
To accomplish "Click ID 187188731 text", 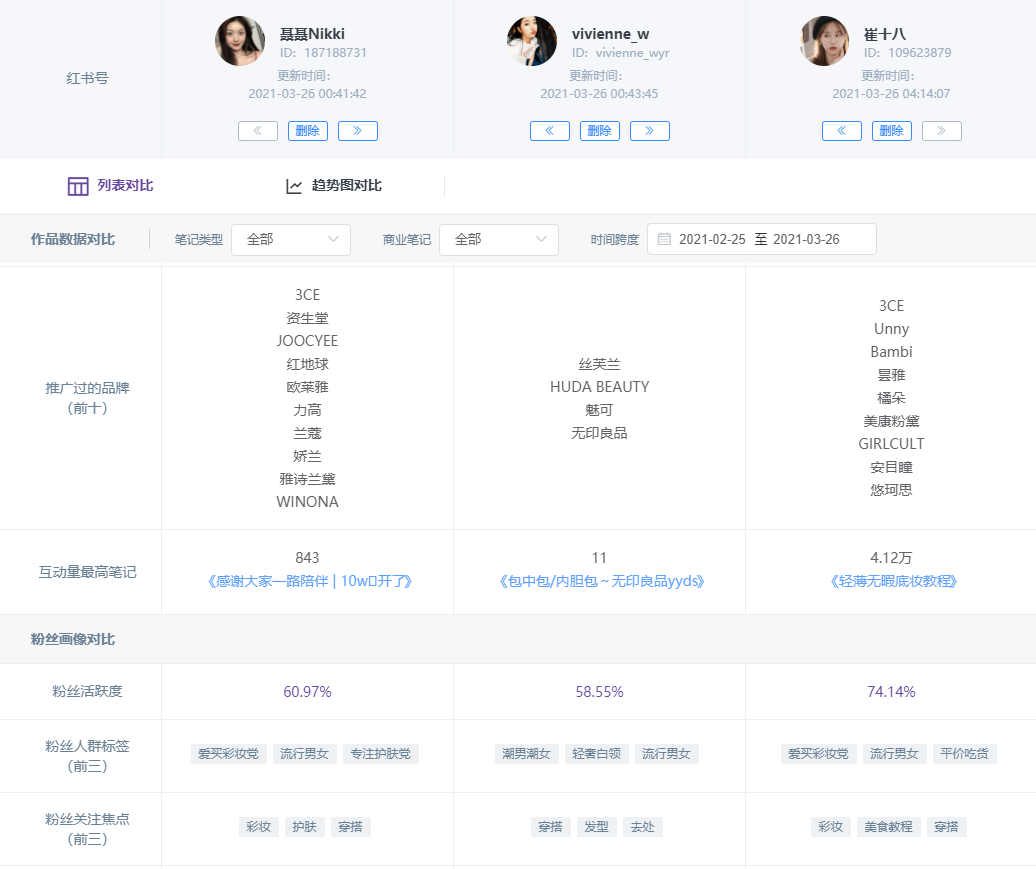I will [x=323, y=53].
